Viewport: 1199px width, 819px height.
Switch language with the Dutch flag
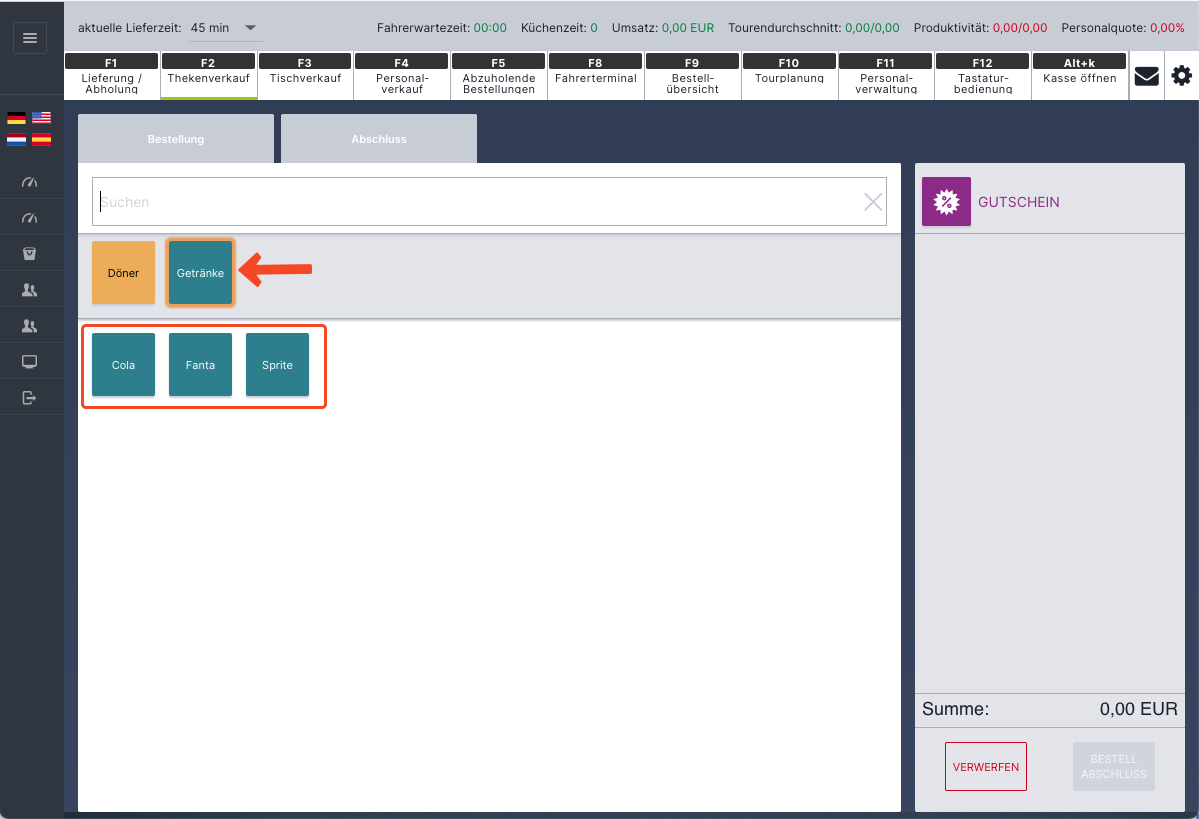(16, 139)
